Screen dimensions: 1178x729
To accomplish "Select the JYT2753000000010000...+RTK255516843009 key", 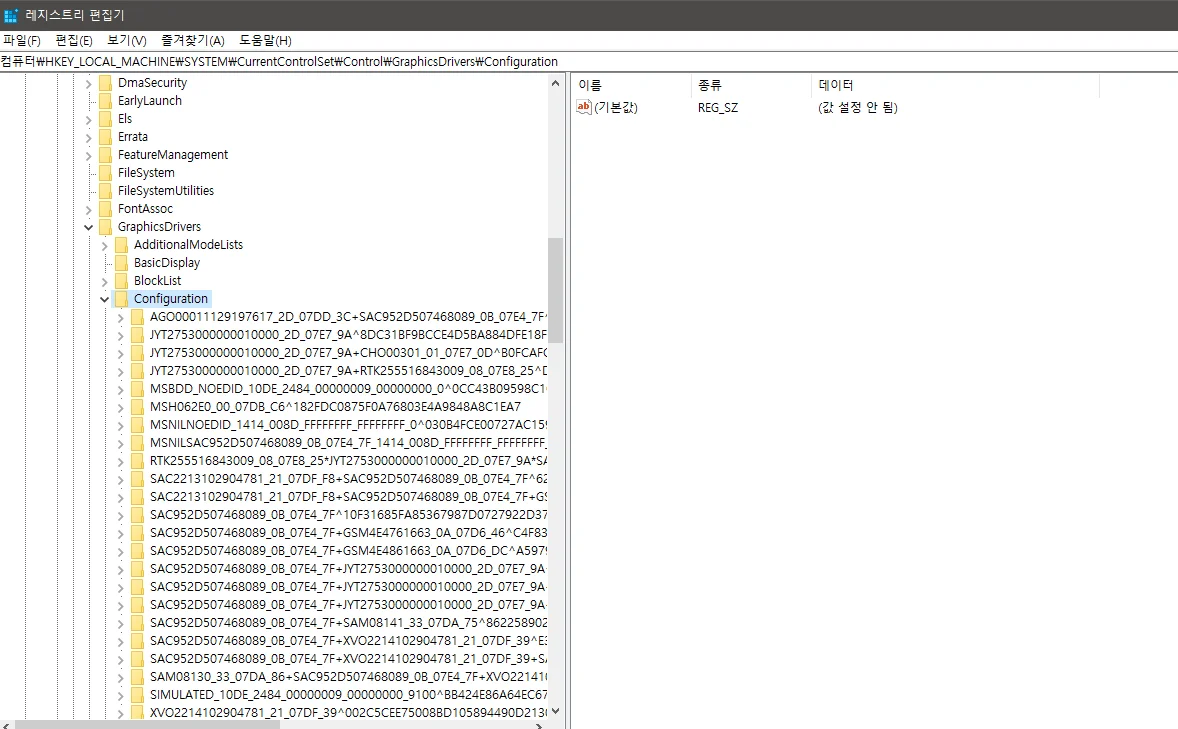I will pos(348,371).
